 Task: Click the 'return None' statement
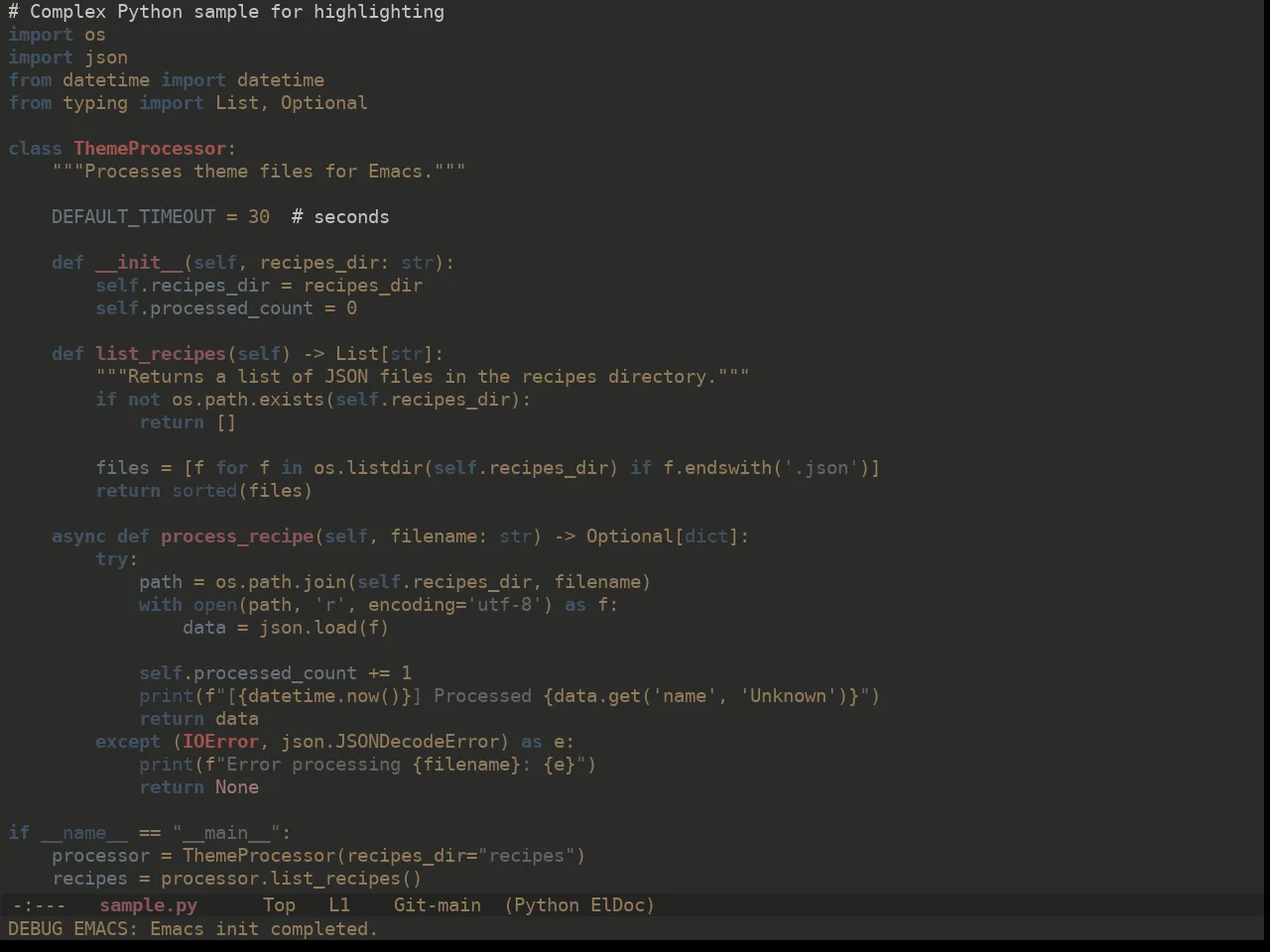click(x=198, y=787)
